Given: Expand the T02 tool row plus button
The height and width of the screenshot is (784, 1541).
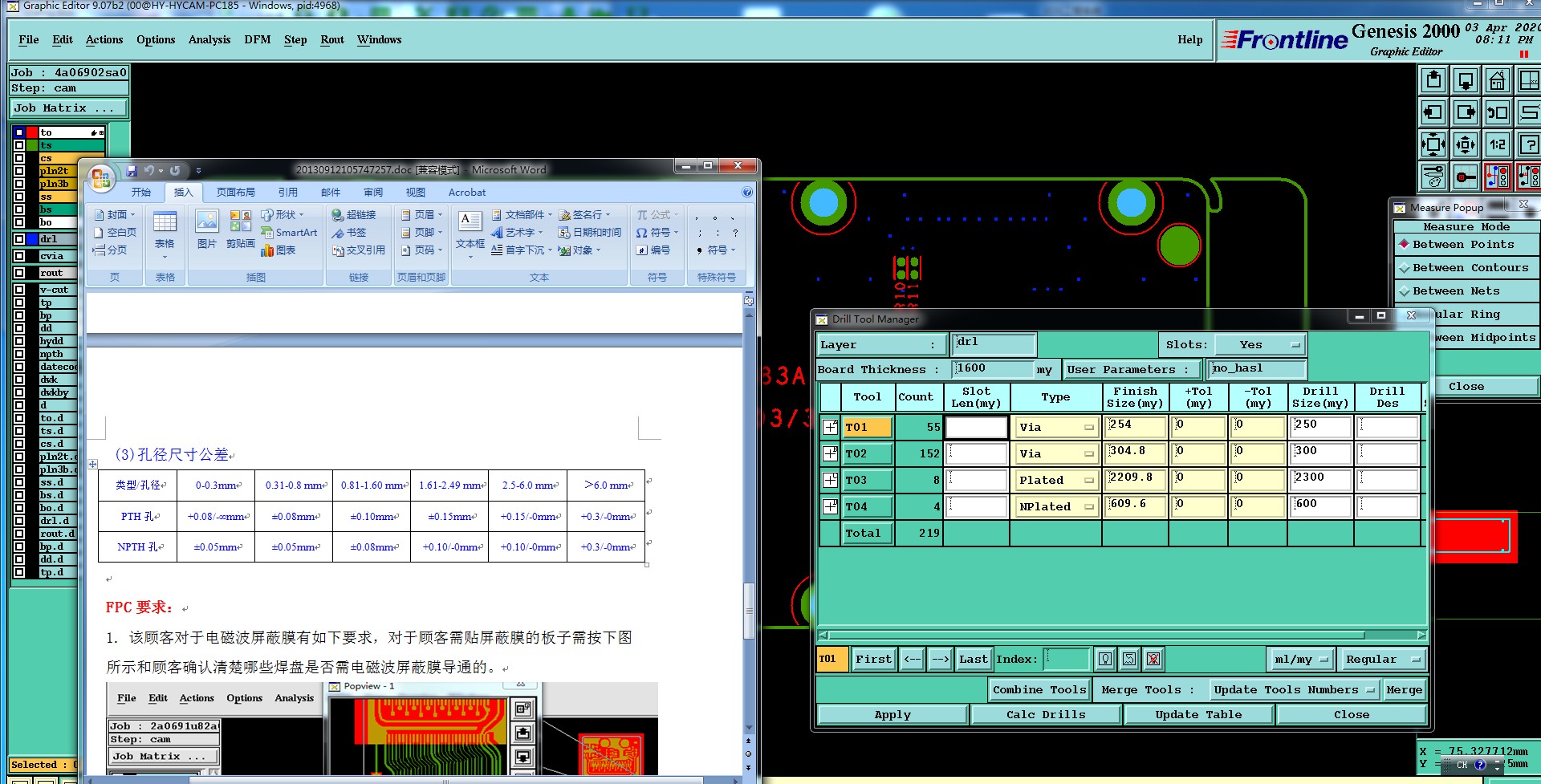Looking at the screenshot, I should pyautogui.click(x=830, y=453).
